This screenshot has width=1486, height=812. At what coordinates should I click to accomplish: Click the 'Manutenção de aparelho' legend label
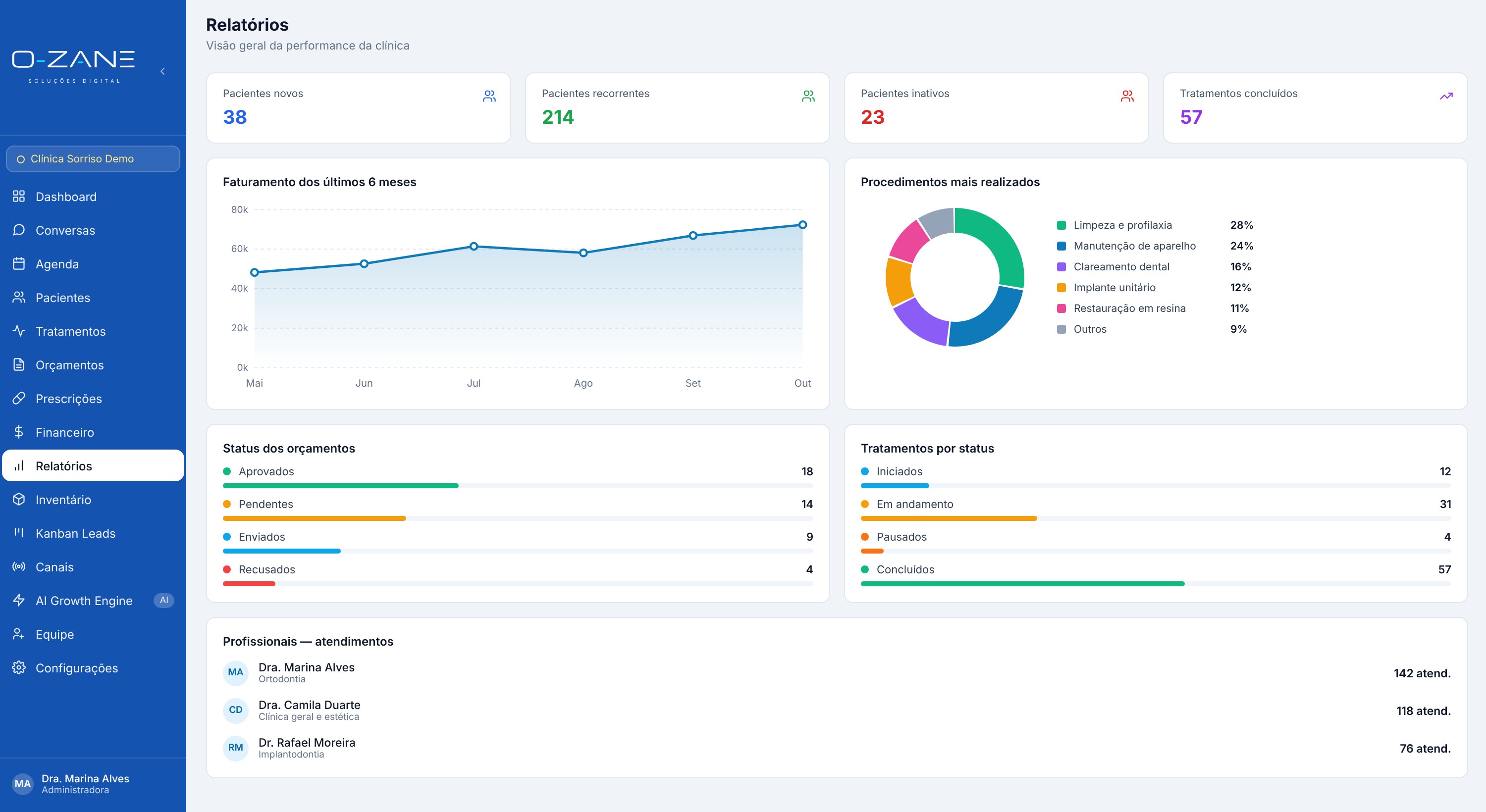coord(1134,246)
